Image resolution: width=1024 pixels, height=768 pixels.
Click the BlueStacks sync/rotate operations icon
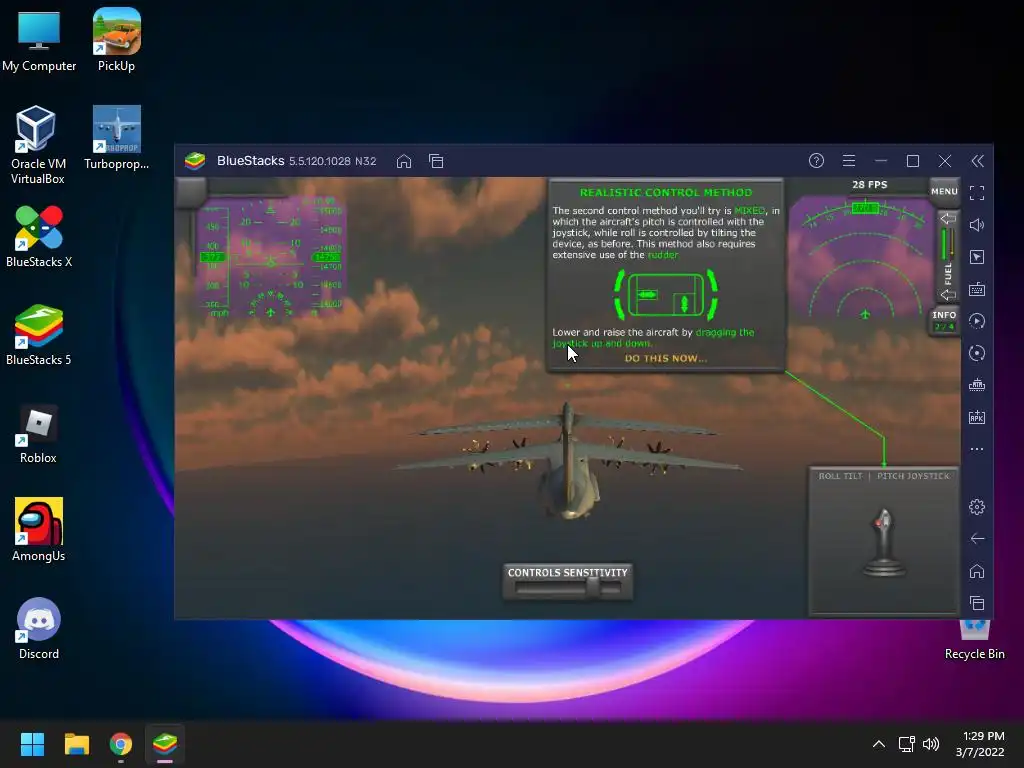coord(977,353)
